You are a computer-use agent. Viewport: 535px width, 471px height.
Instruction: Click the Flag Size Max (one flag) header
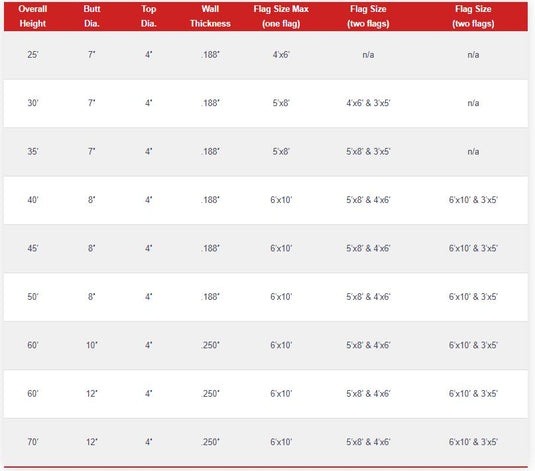tap(281, 16)
